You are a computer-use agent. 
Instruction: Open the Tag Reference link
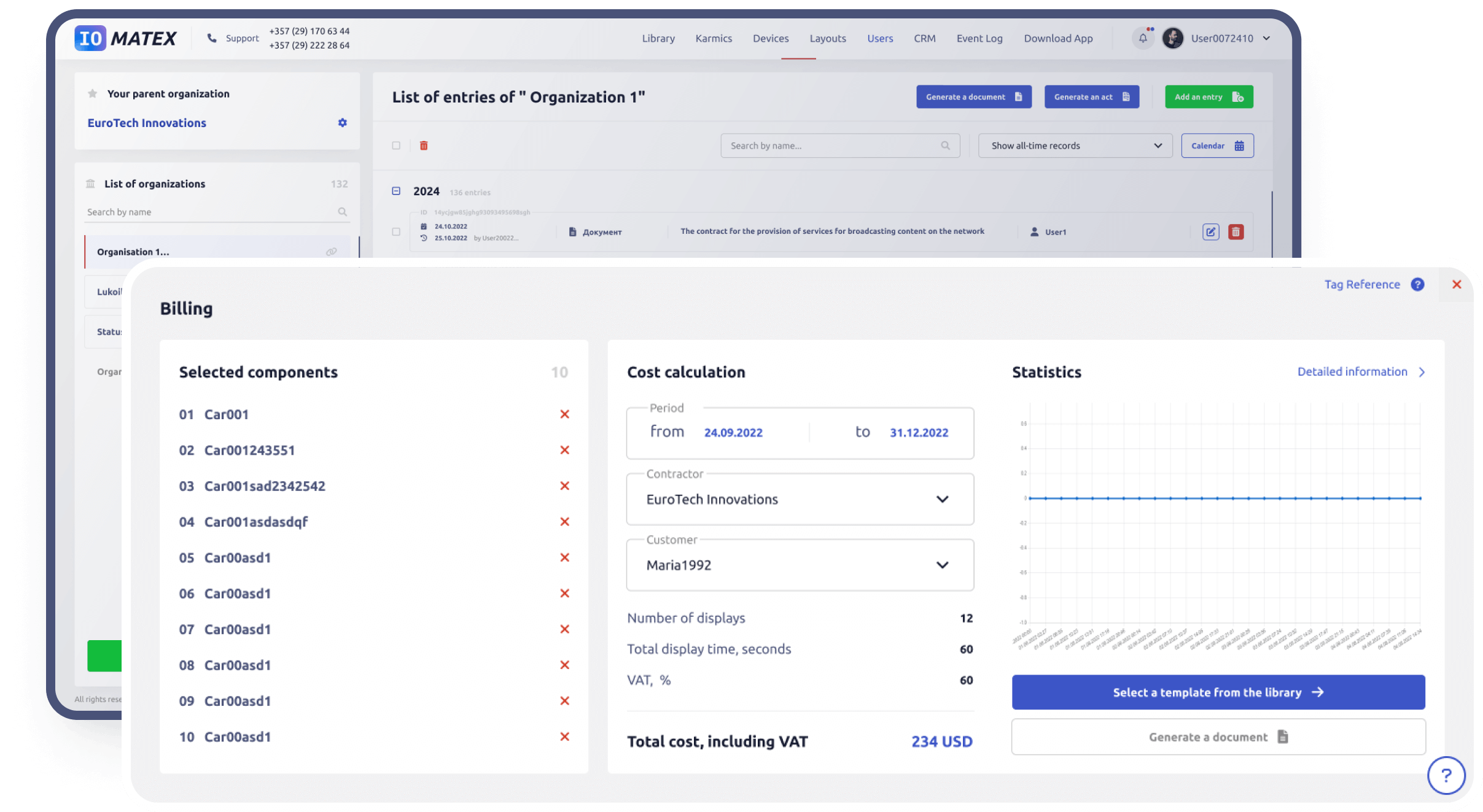pyautogui.click(x=1362, y=284)
